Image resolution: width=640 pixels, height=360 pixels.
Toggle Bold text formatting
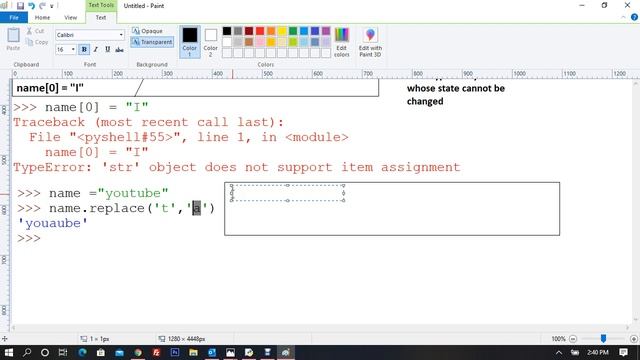click(84, 49)
